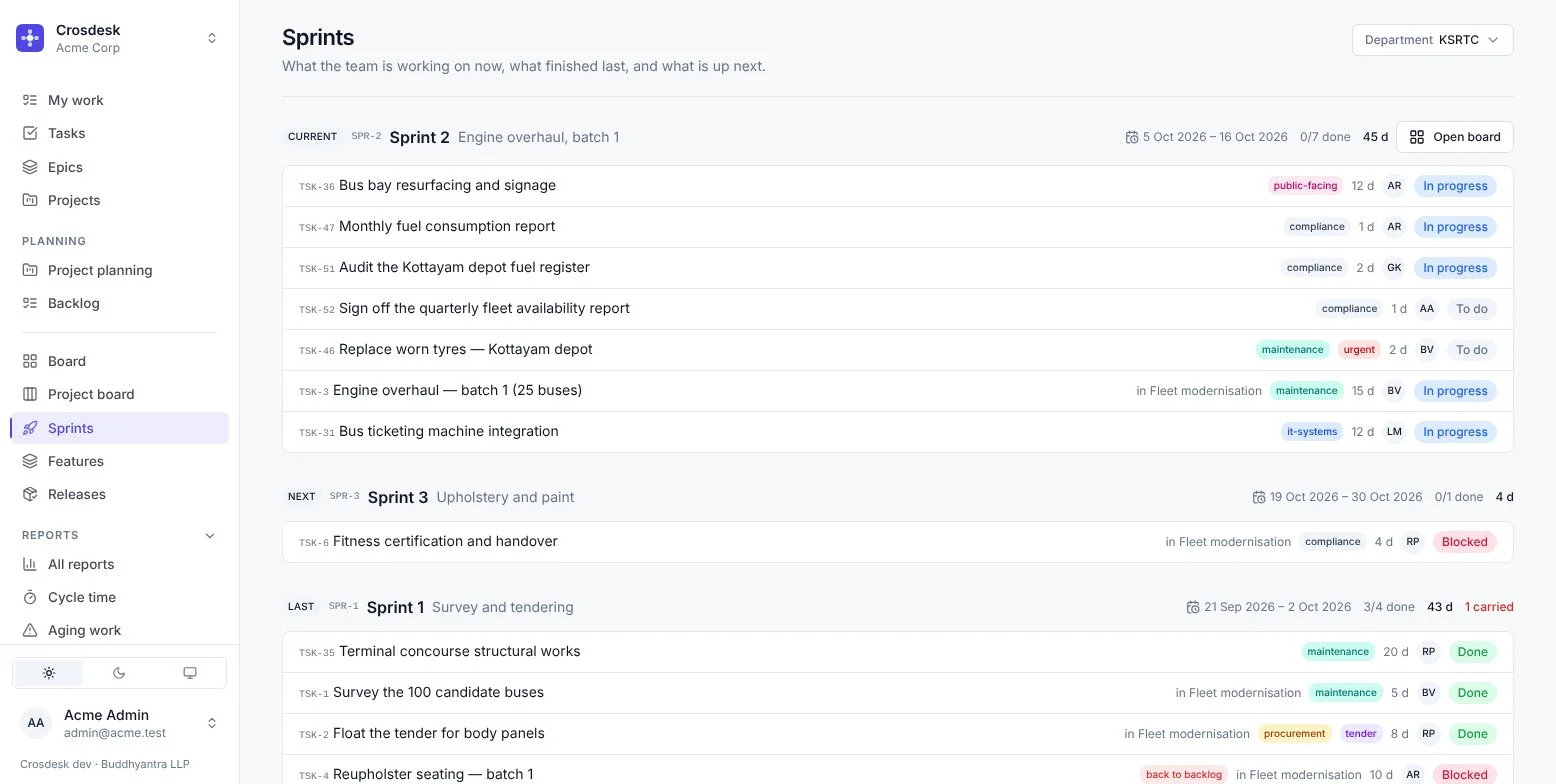Click the Project planning icon
This screenshot has width=1556, height=784.
coord(30,270)
